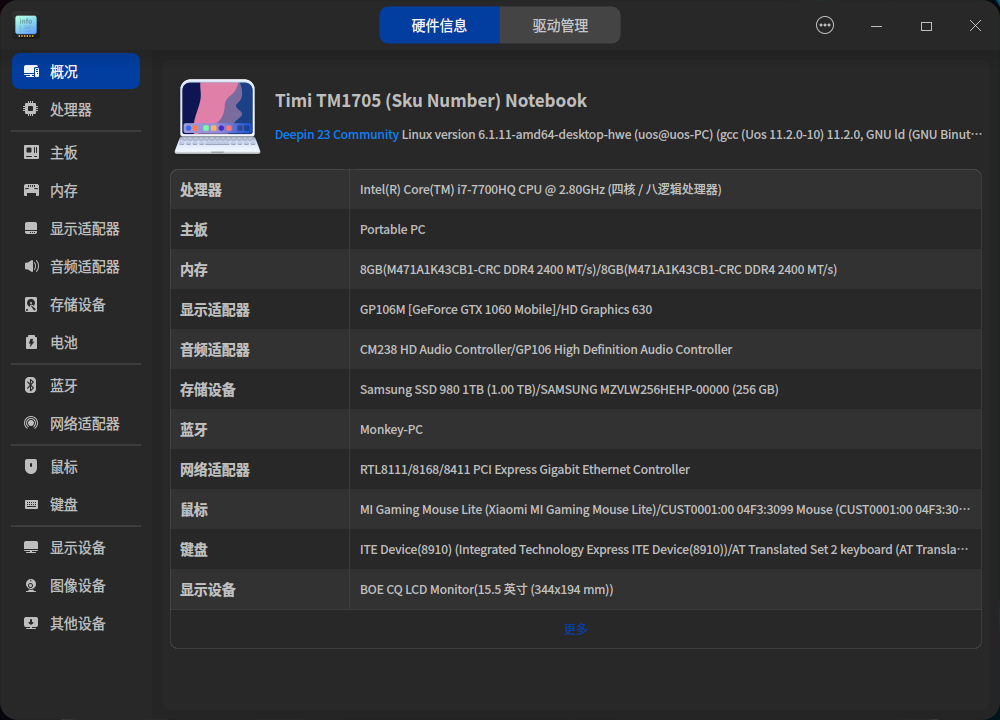
Task: Select the 显示适配器 display adapter icon
Action: [31, 228]
